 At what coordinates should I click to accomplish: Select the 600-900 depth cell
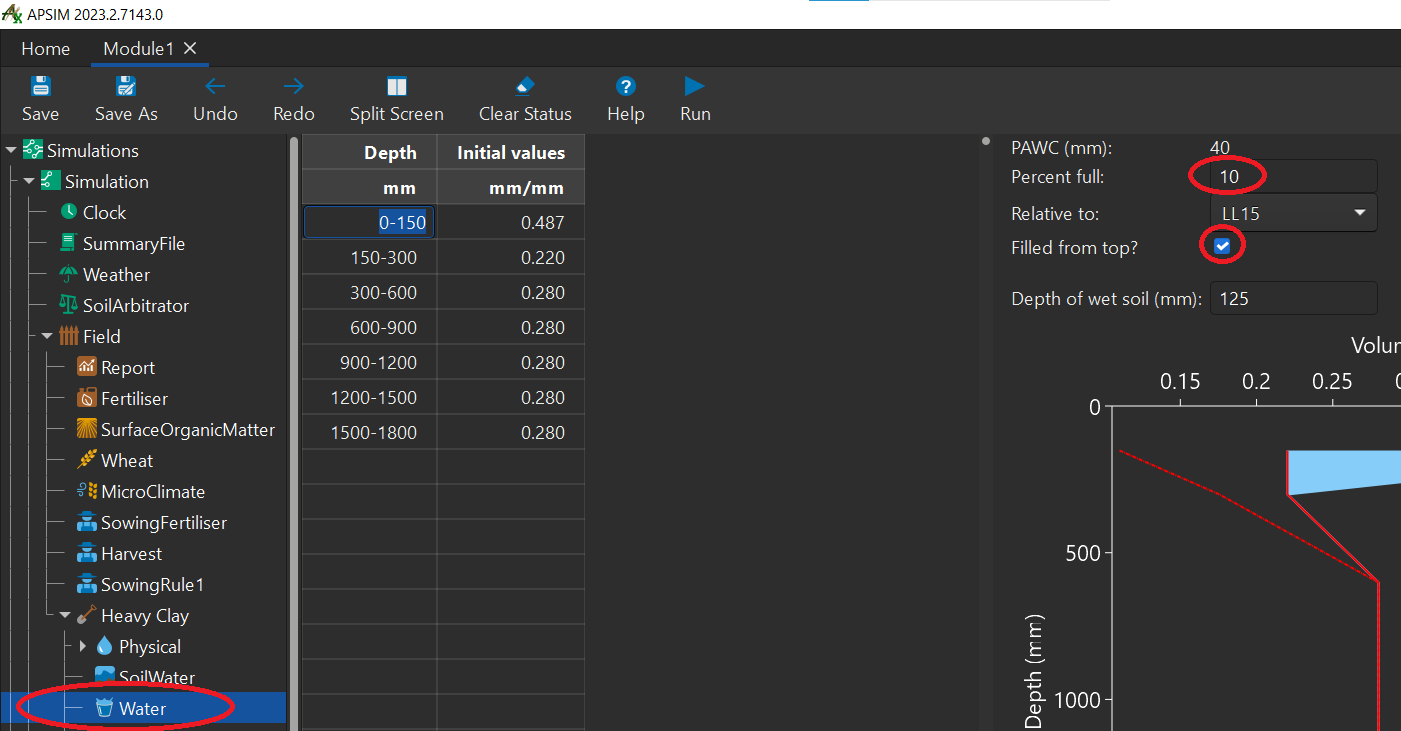(x=369, y=328)
